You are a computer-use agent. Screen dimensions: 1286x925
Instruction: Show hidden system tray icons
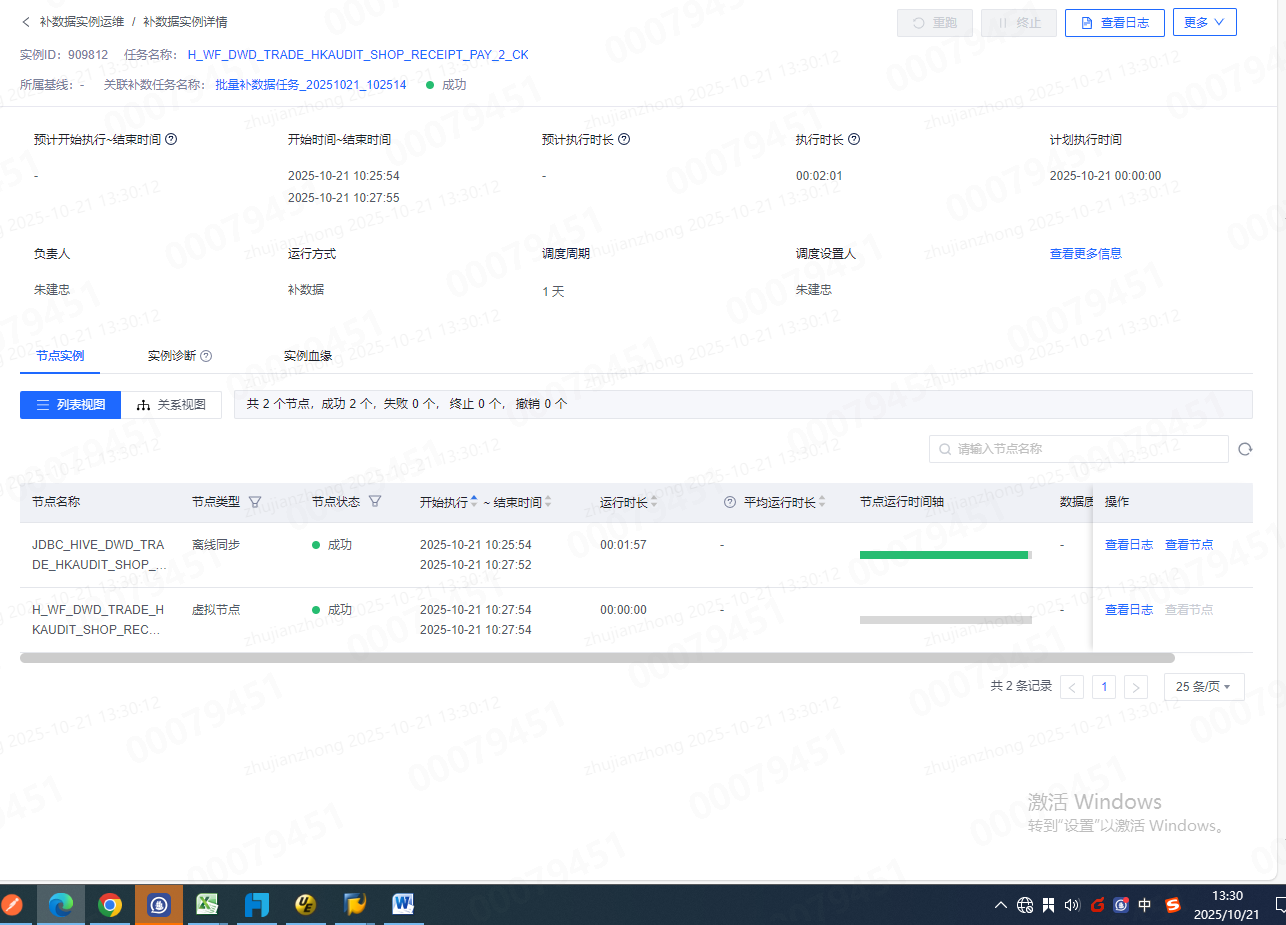[1000, 905]
